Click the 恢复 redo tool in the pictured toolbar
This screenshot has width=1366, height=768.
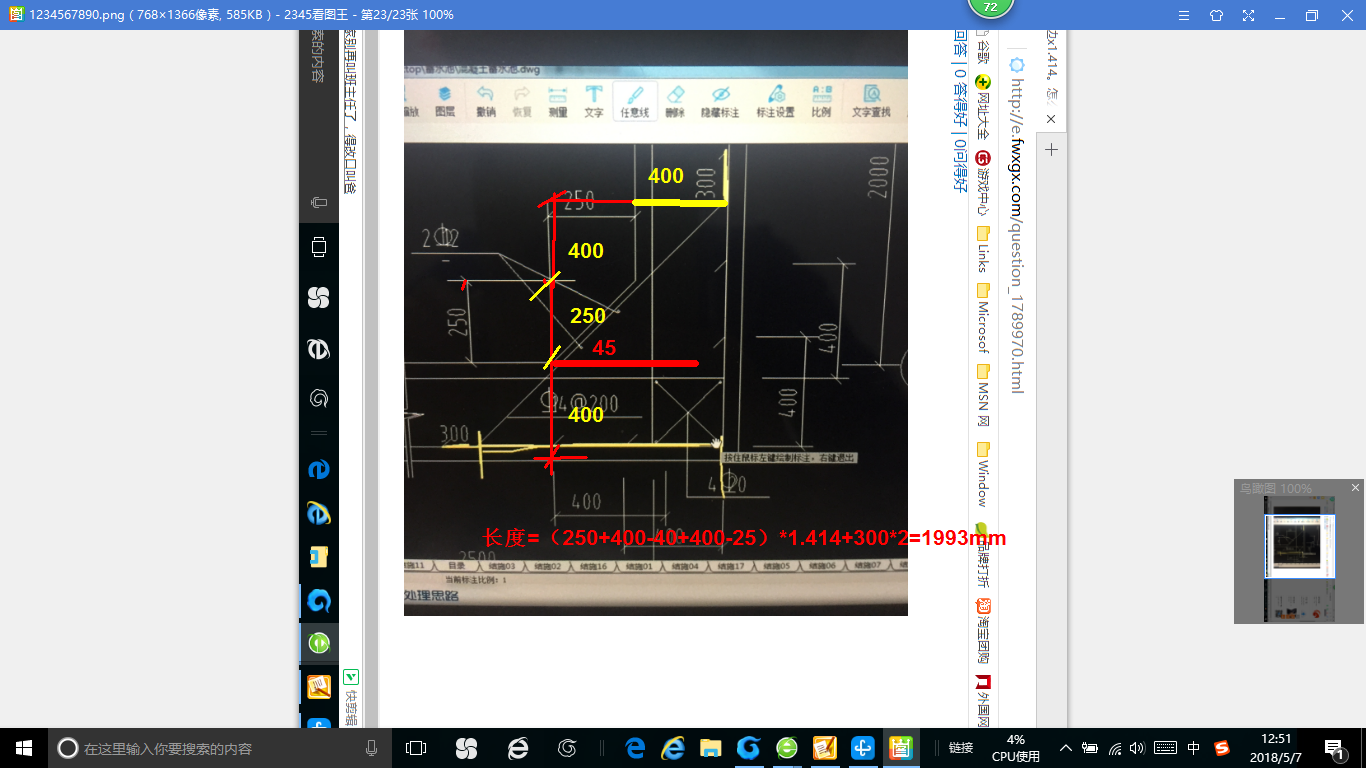[521, 101]
